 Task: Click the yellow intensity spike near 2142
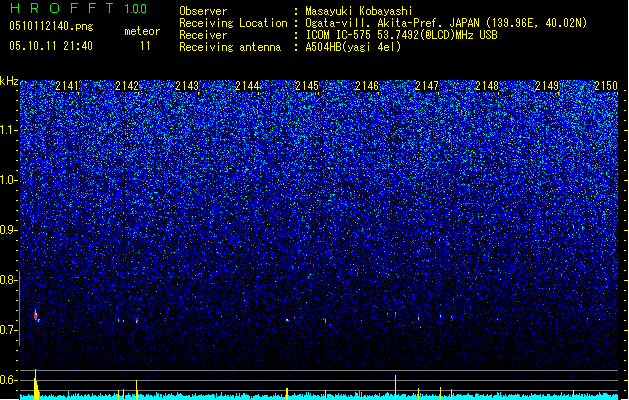[137, 389]
